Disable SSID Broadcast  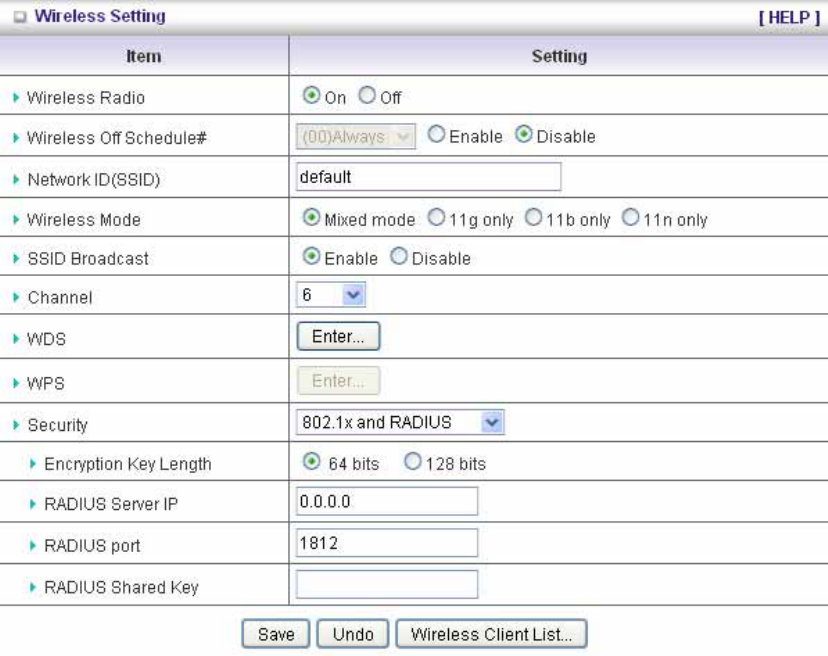(x=399, y=256)
